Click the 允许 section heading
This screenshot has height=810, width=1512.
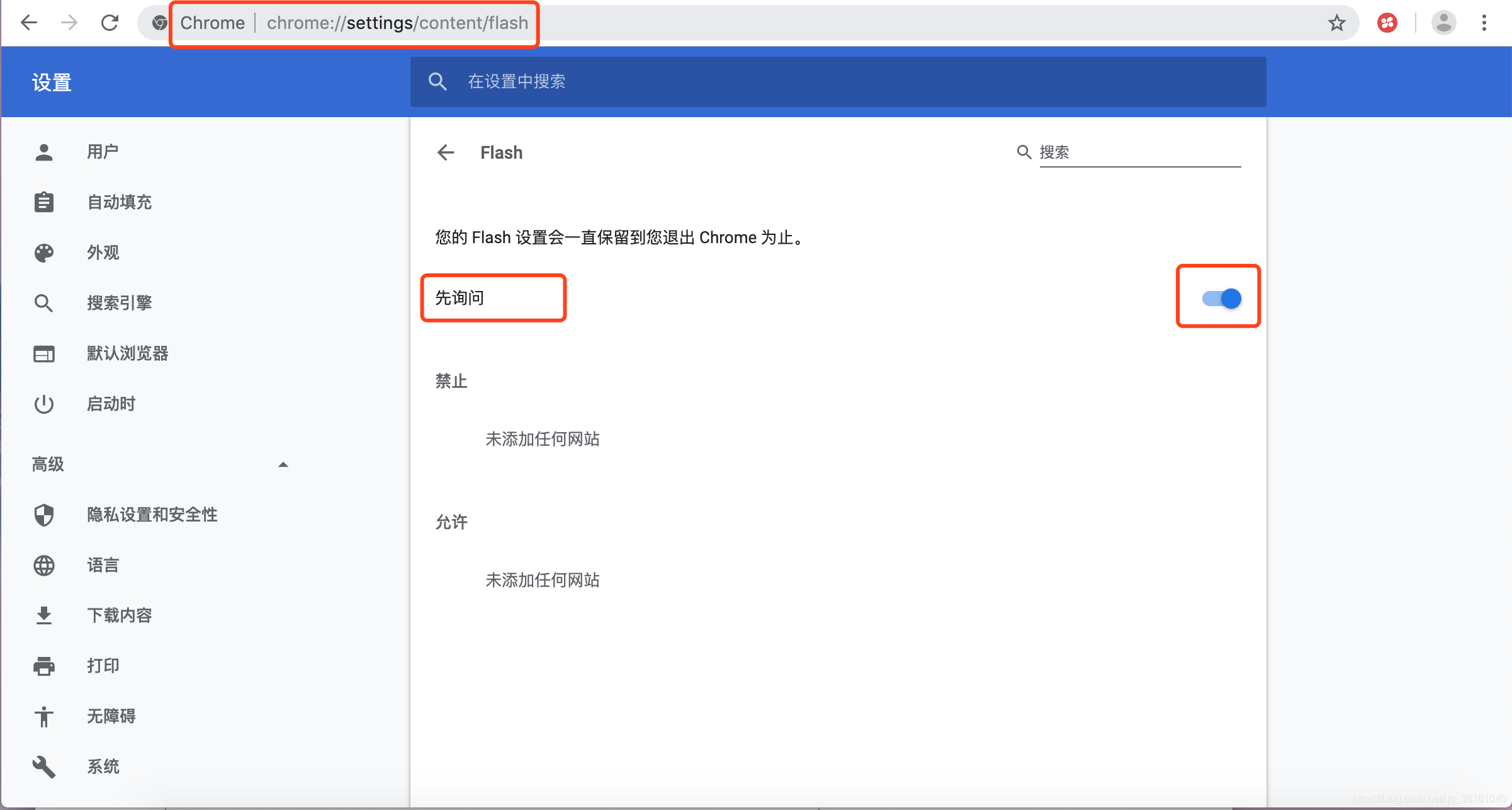[451, 522]
